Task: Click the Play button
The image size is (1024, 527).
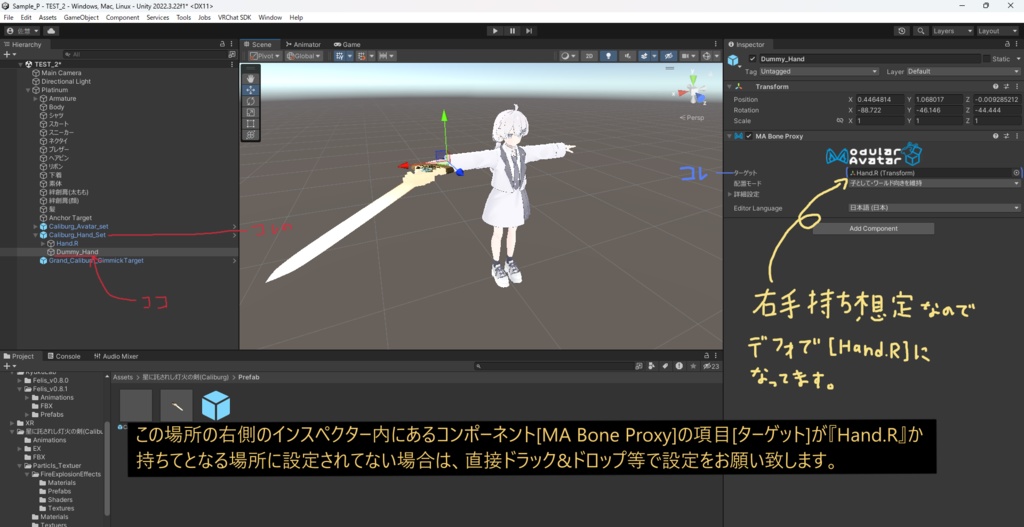Action: (495, 31)
